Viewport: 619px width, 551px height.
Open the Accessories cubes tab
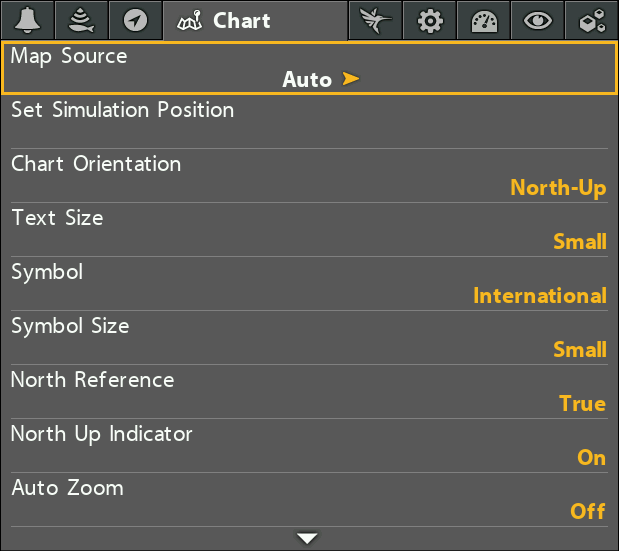[x=591, y=20]
